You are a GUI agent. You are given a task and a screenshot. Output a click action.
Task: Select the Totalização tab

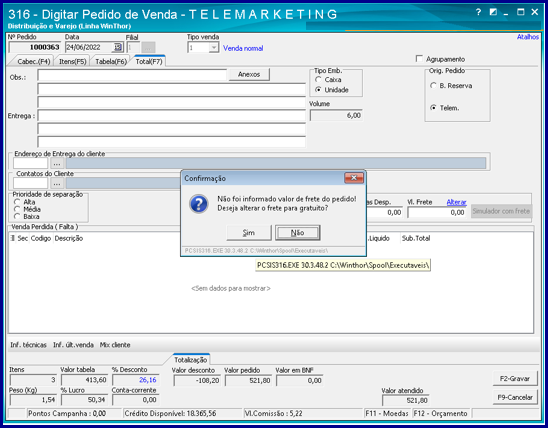pyautogui.click(x=190, y=360)
